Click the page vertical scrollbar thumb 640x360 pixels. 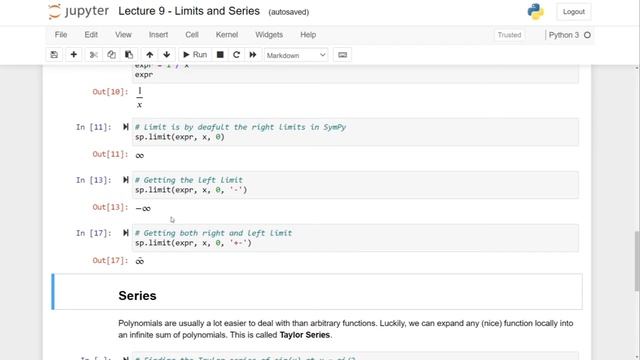637,261
